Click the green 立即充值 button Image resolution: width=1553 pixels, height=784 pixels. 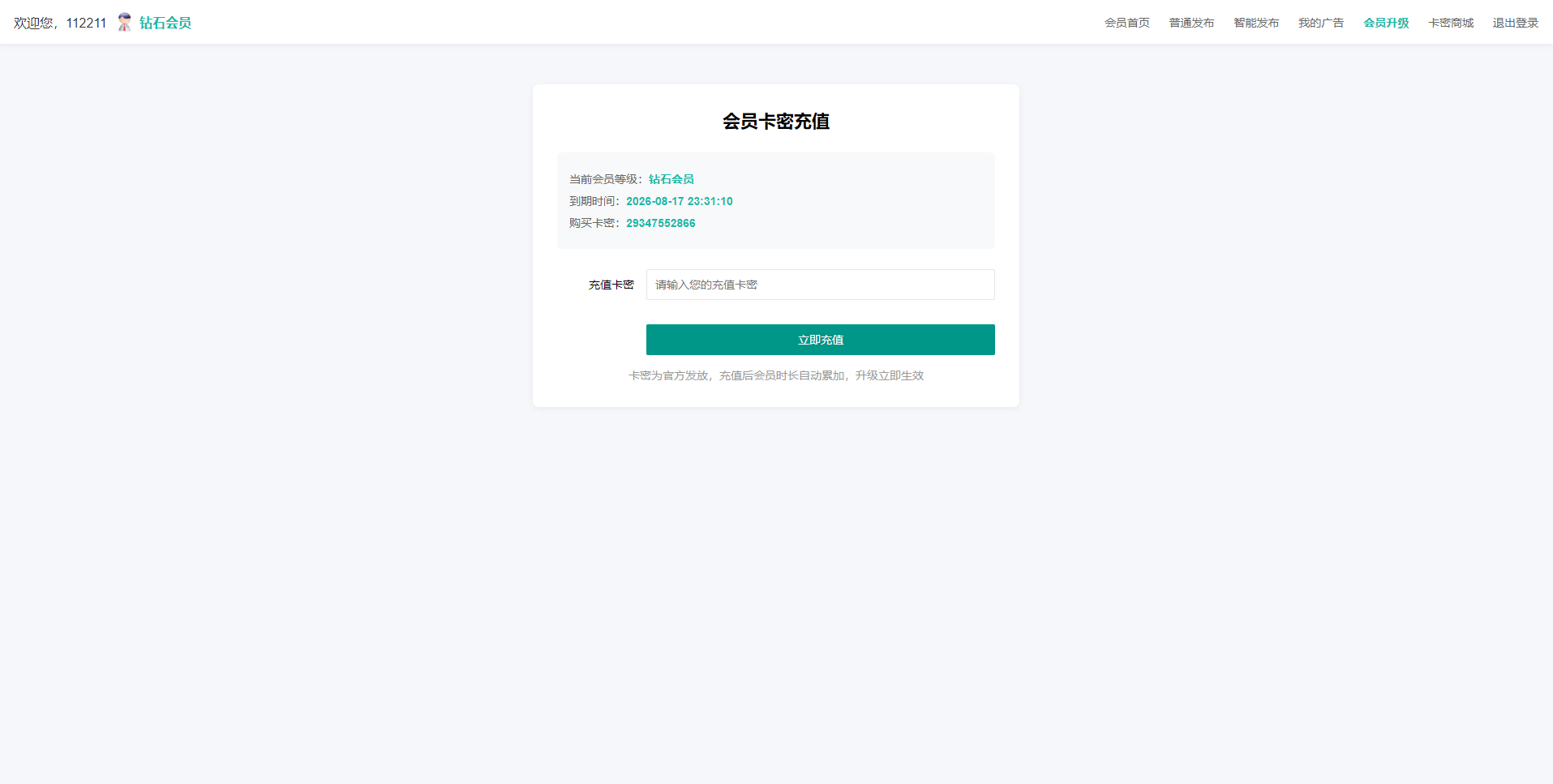pyautogui.click(x=820, y=340)
